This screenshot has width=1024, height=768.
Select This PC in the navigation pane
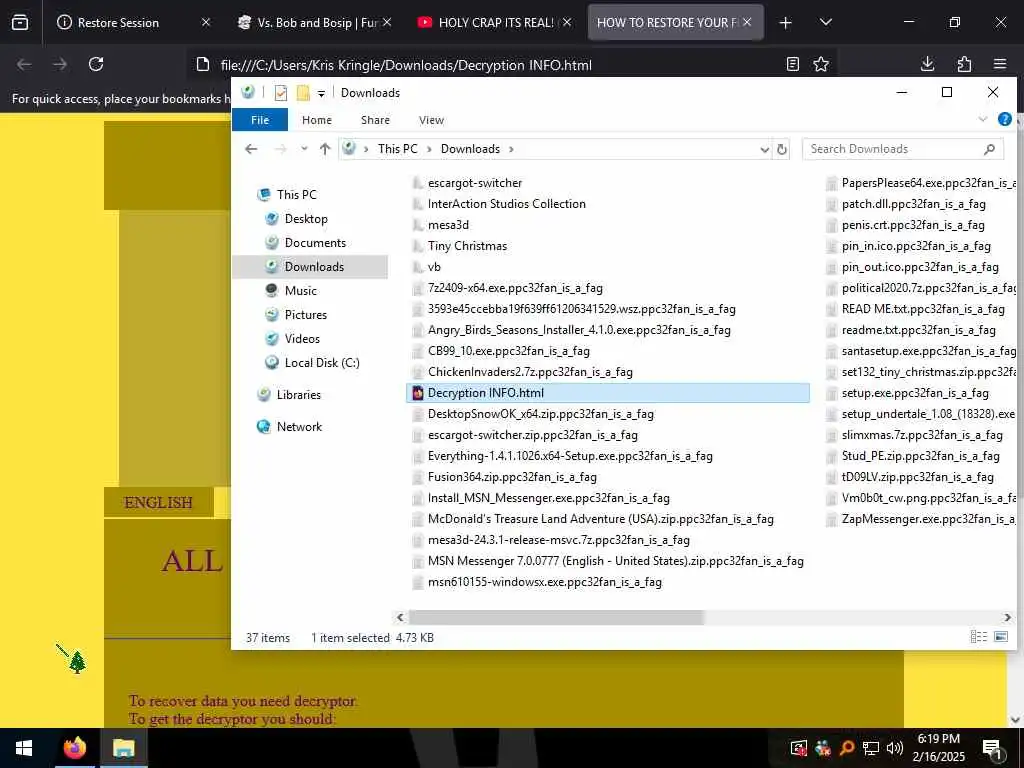[296, 195]
